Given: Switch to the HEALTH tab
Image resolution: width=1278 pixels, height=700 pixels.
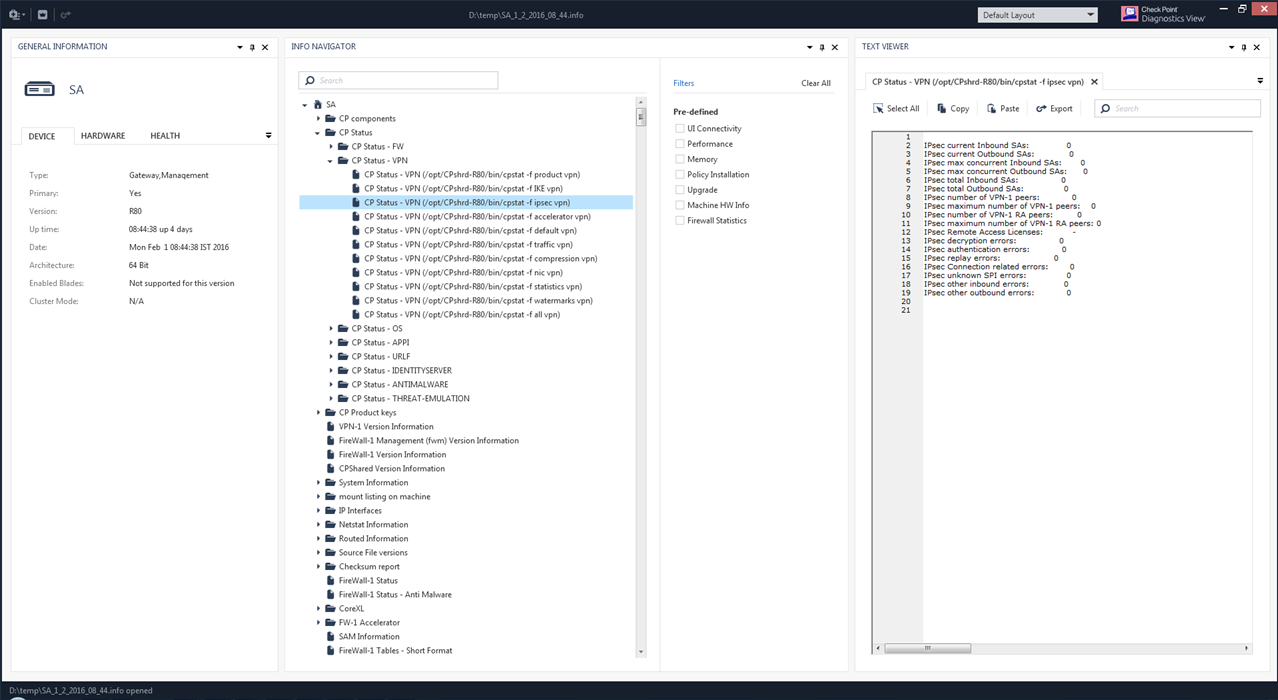Looking at the screenshot, I should coord(165,136).
